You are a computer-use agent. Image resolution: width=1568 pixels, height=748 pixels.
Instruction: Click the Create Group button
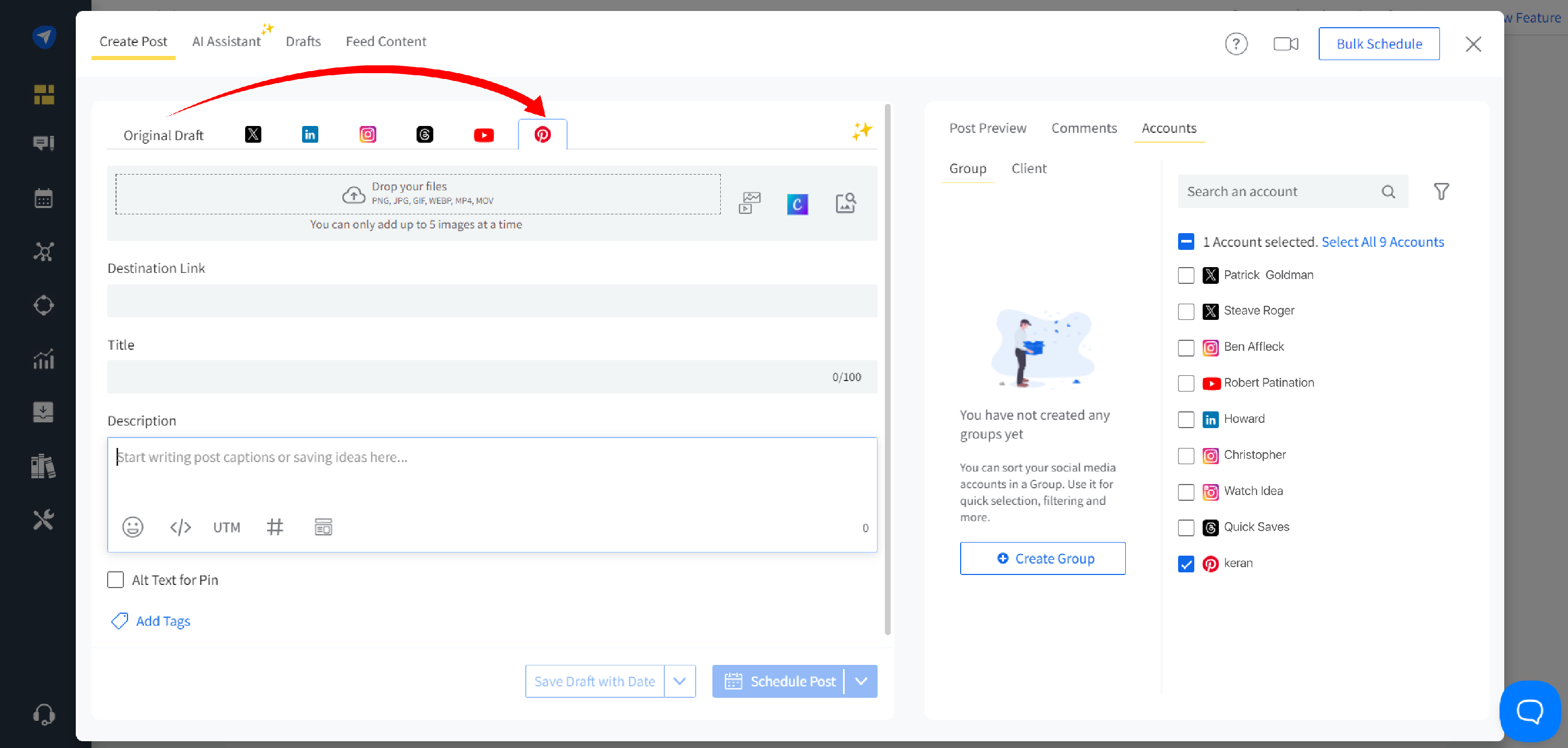[1042, 558]
